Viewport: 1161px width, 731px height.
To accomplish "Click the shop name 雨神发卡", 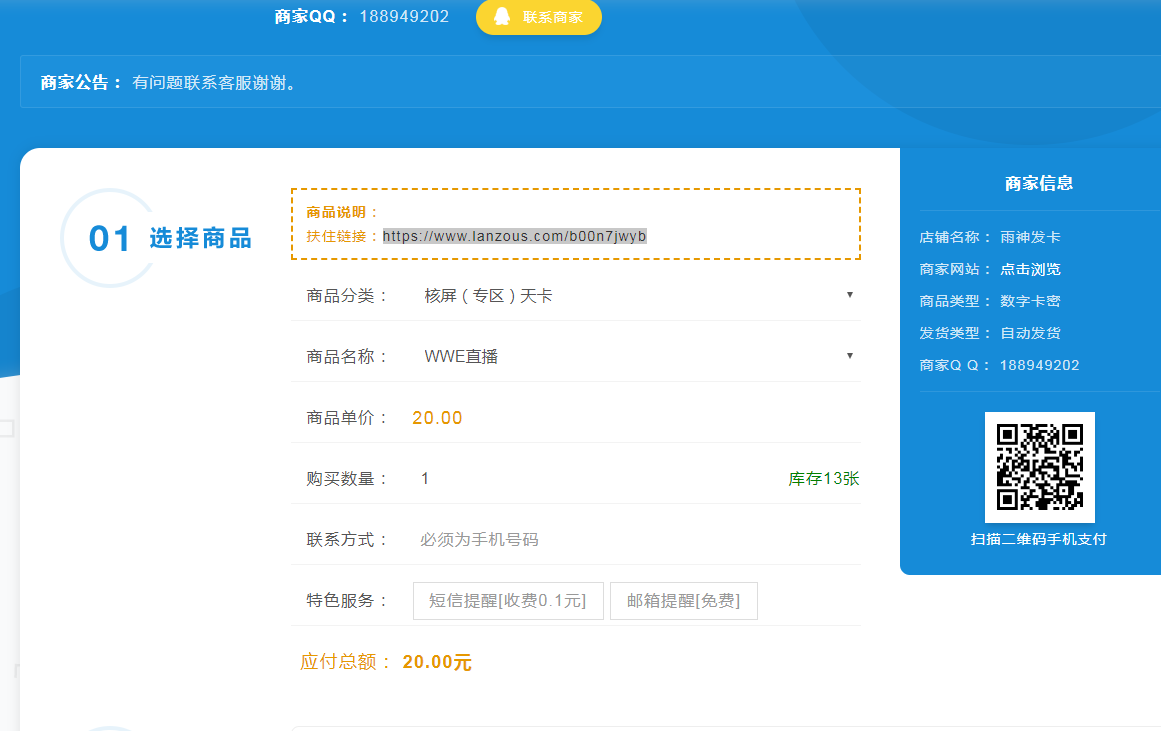I will [1030, 237].
